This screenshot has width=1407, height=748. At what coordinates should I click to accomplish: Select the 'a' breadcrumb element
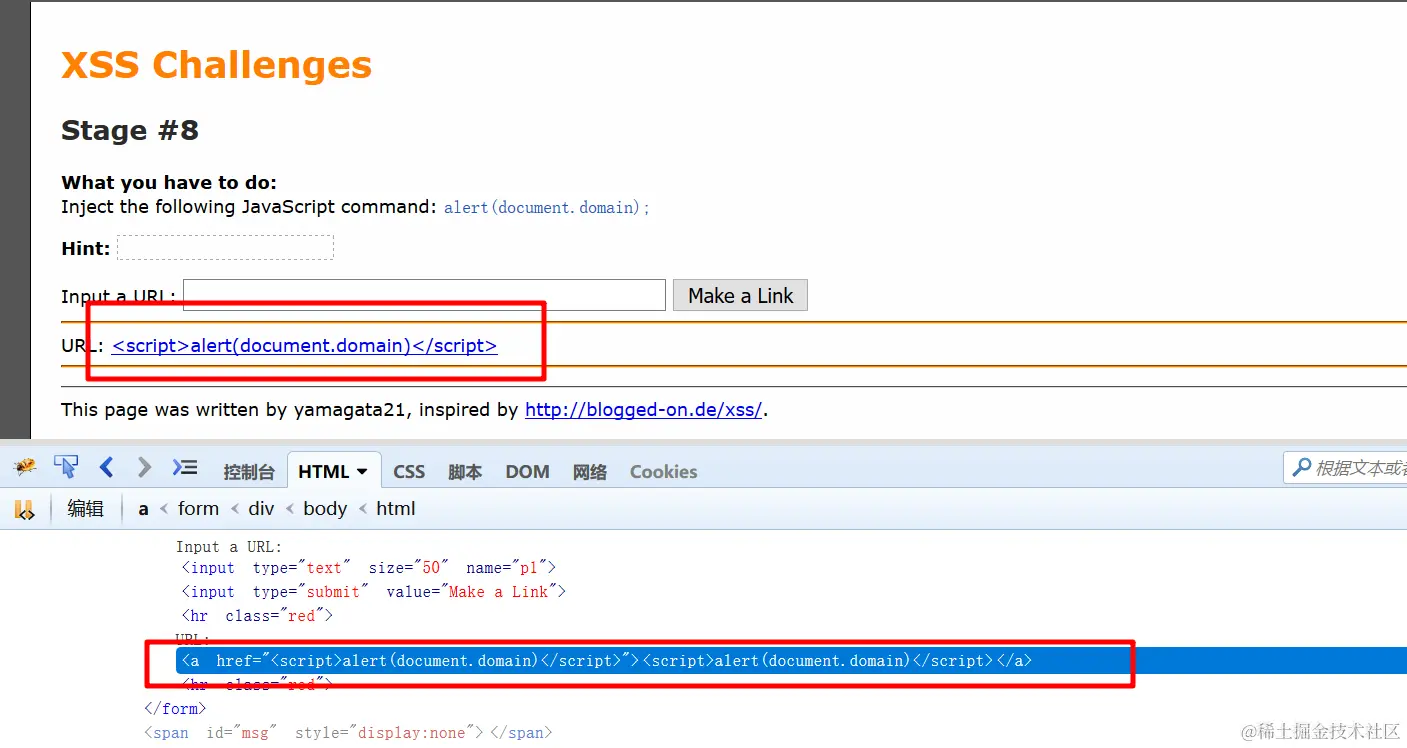[143, 509]
